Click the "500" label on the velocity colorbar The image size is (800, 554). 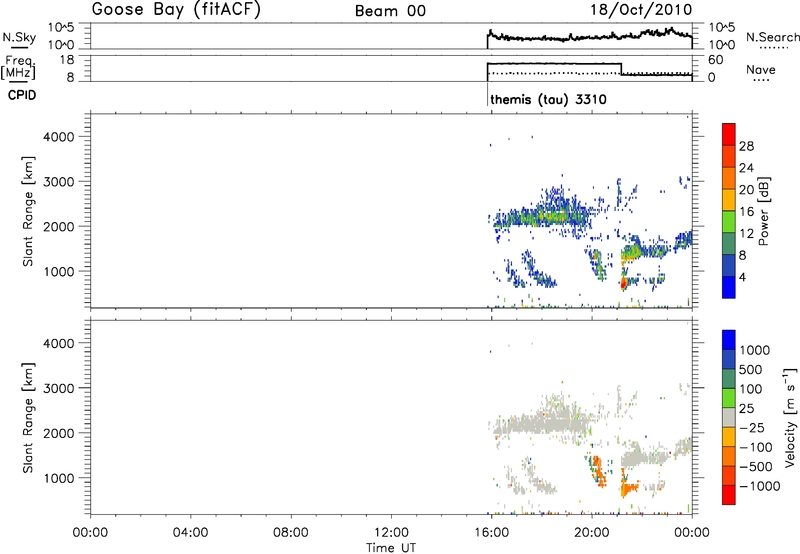click(x=751, y=370)
